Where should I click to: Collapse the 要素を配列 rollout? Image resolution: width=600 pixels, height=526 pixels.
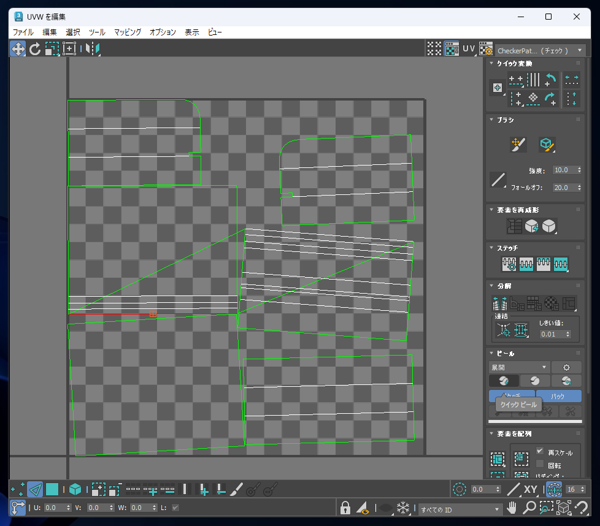tap(492, 433)
